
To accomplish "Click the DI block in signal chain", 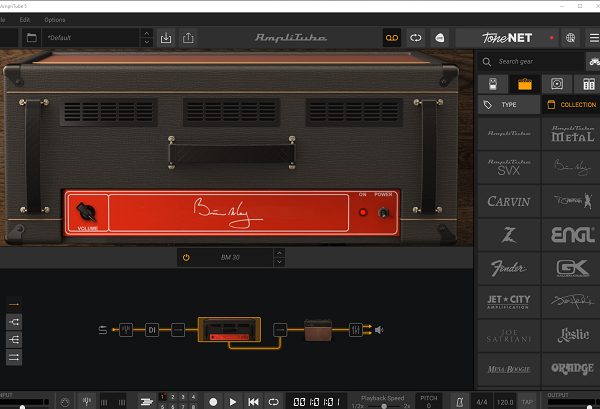I will tap(152, 330).
